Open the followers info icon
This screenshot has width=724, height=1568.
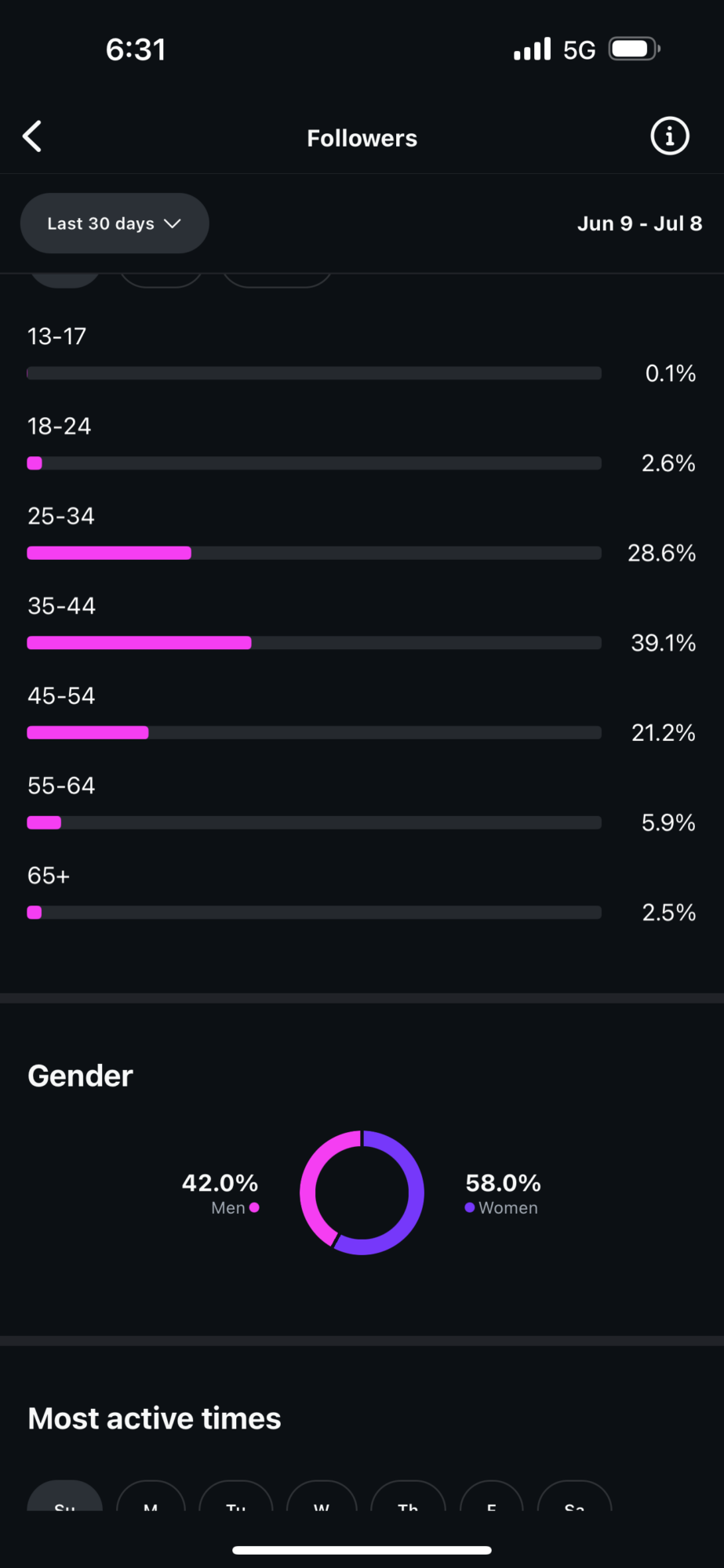coord(669,136)
